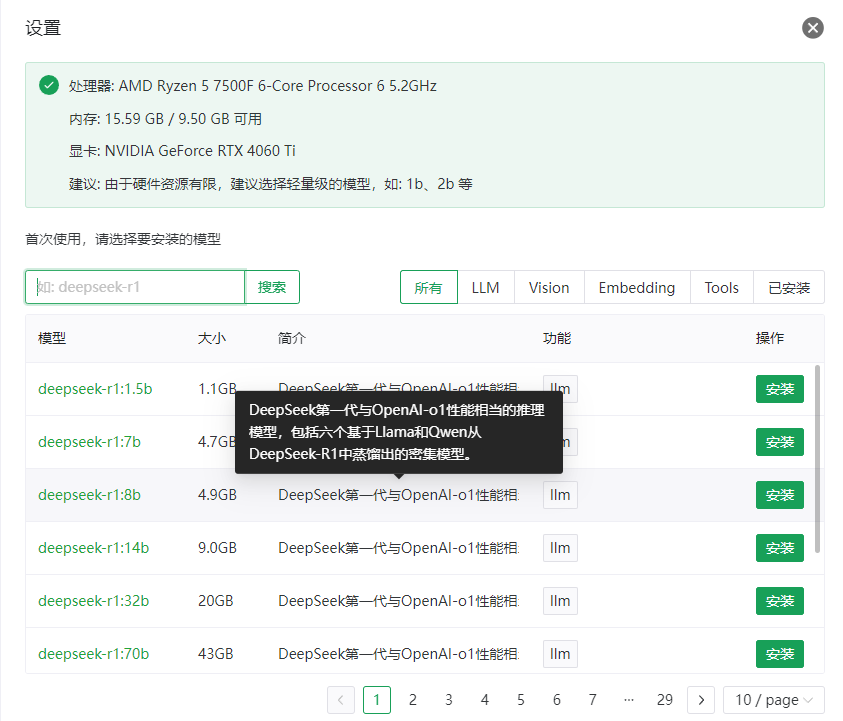
Task: Jump to page 3
Action: click(449, 700)
